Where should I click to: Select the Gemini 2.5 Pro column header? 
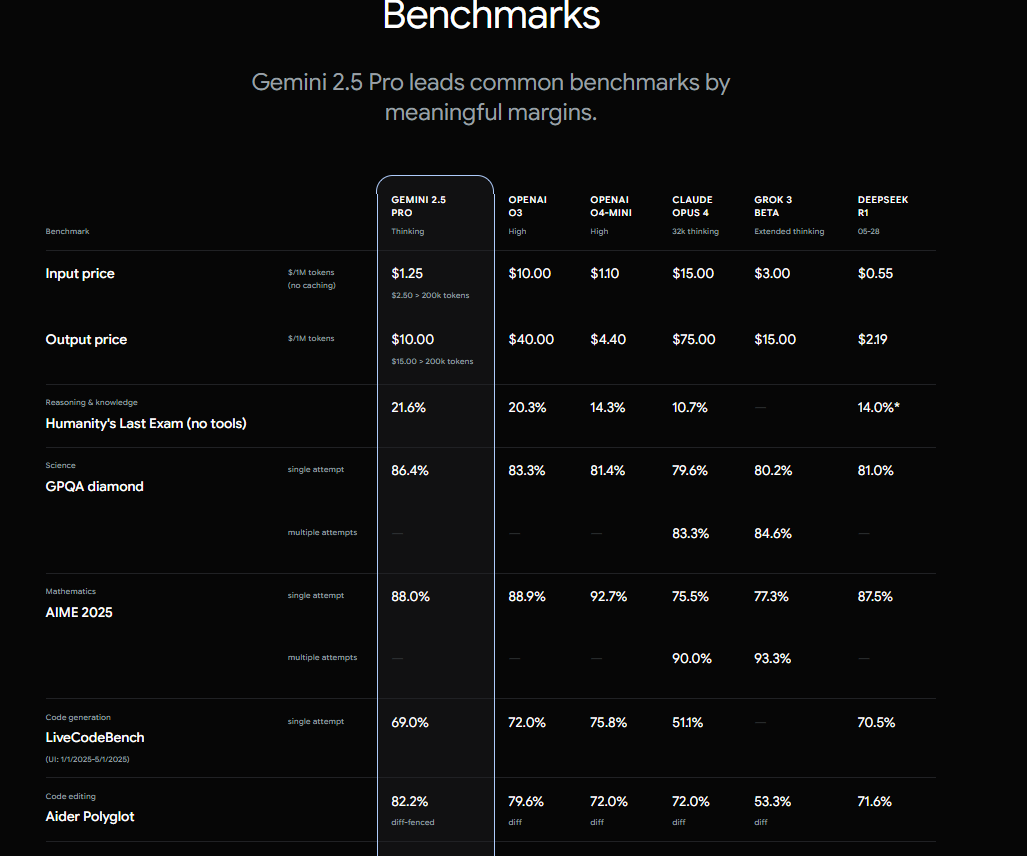418,206
